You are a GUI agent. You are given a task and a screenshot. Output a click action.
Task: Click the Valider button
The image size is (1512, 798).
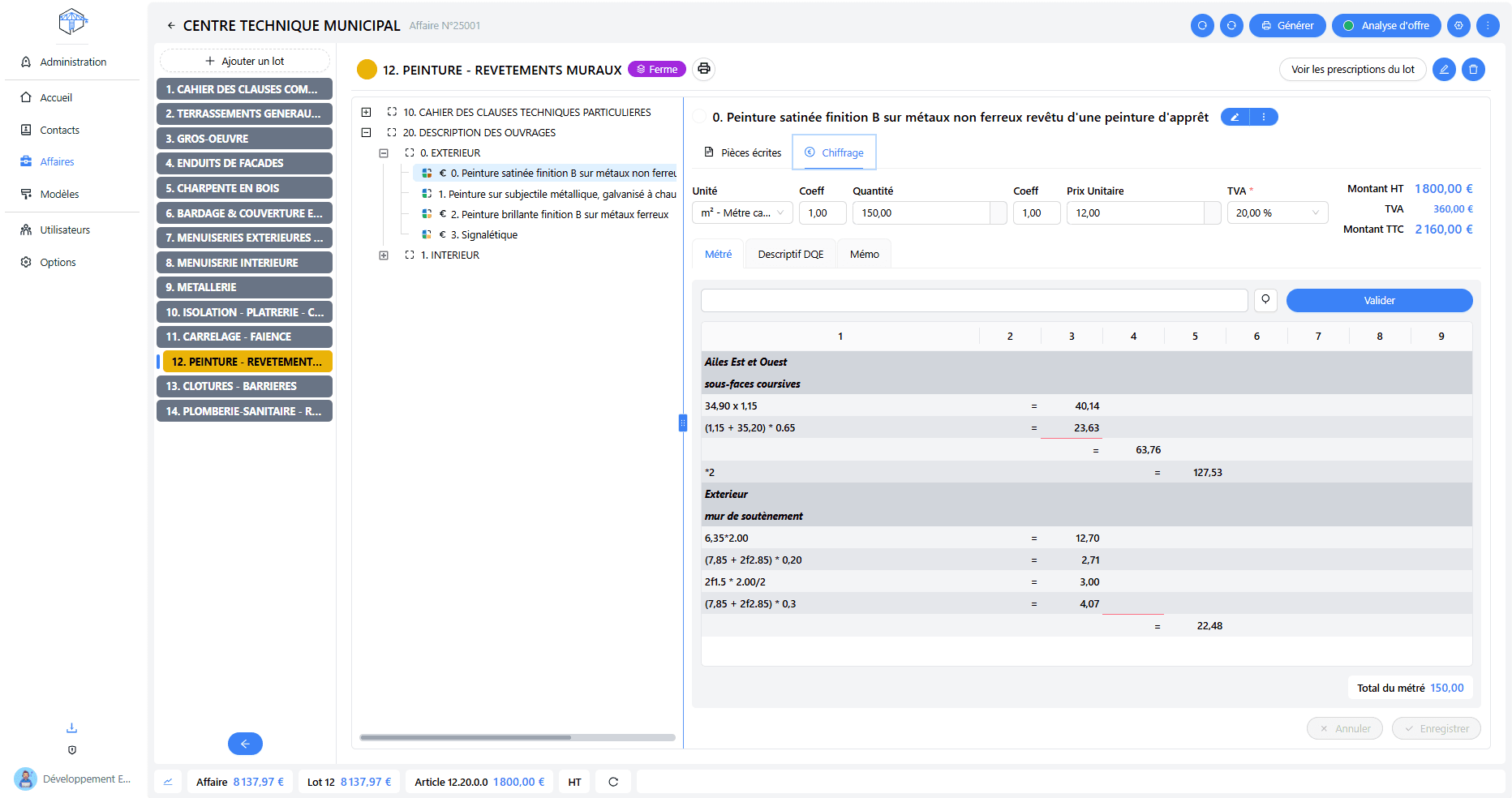click(x=1379, y=301)
